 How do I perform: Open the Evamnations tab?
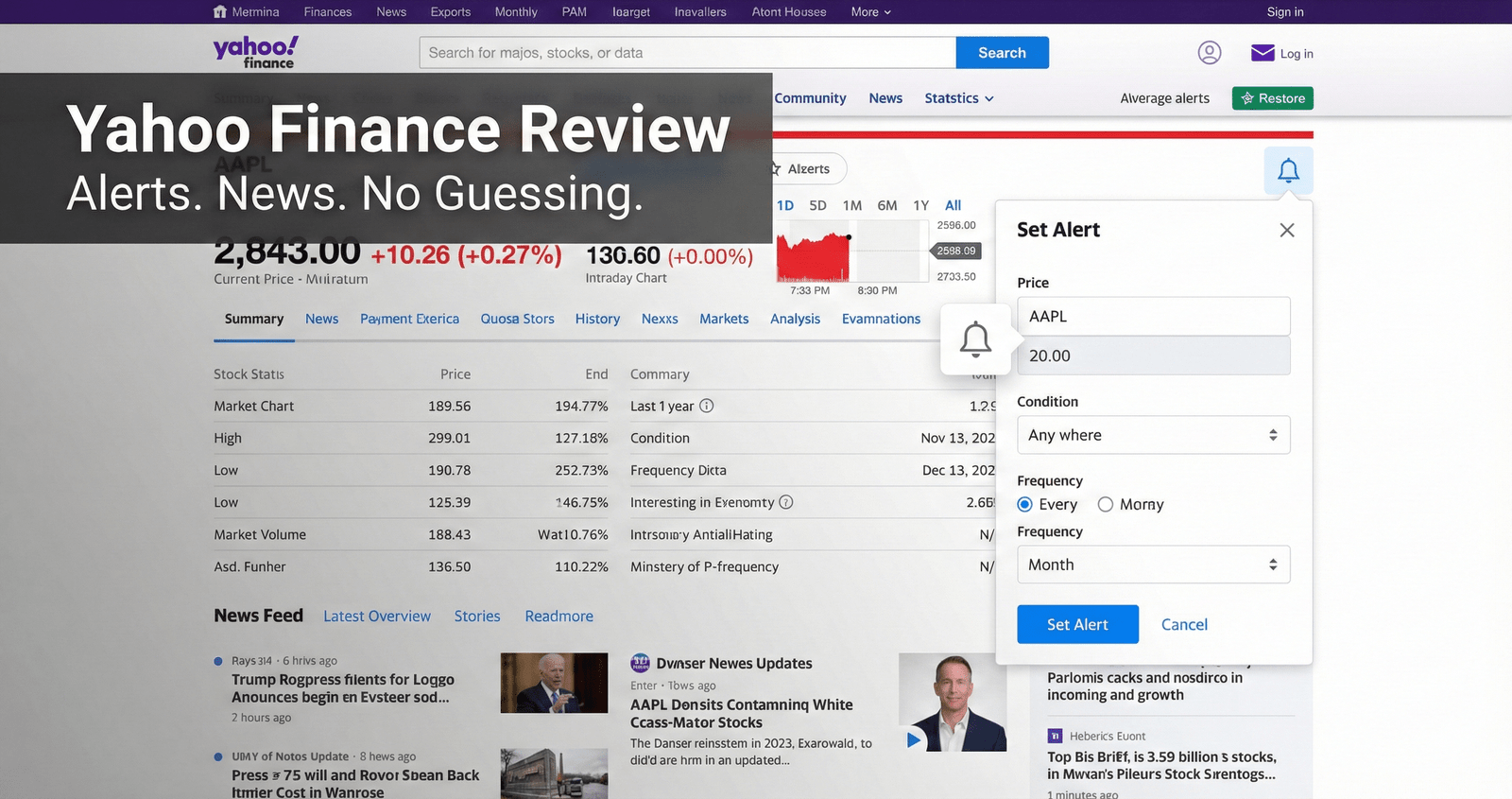[881, 319]
